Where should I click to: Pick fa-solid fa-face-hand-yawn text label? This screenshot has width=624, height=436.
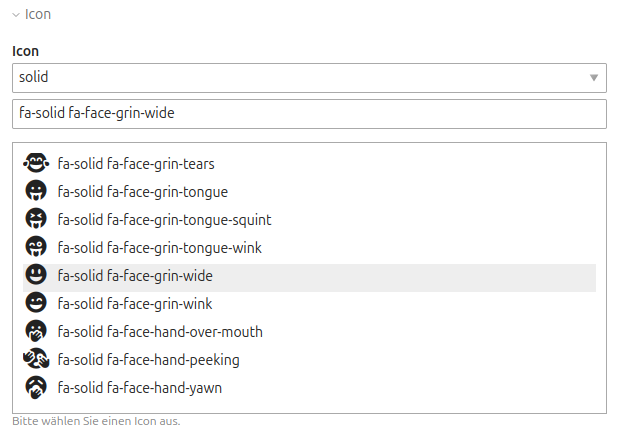(x=140, y=387)
